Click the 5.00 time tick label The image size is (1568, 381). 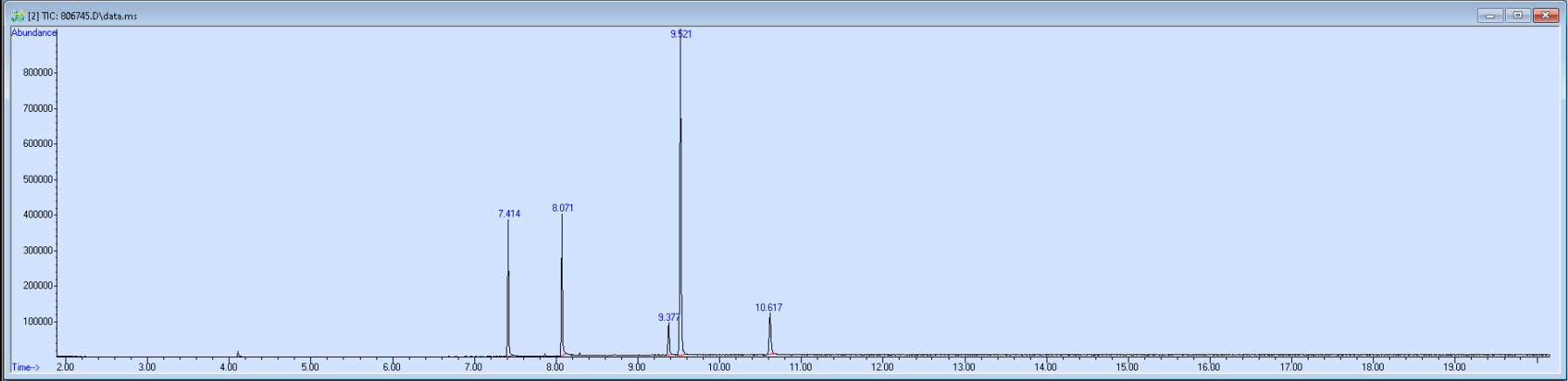pos(310,367)
